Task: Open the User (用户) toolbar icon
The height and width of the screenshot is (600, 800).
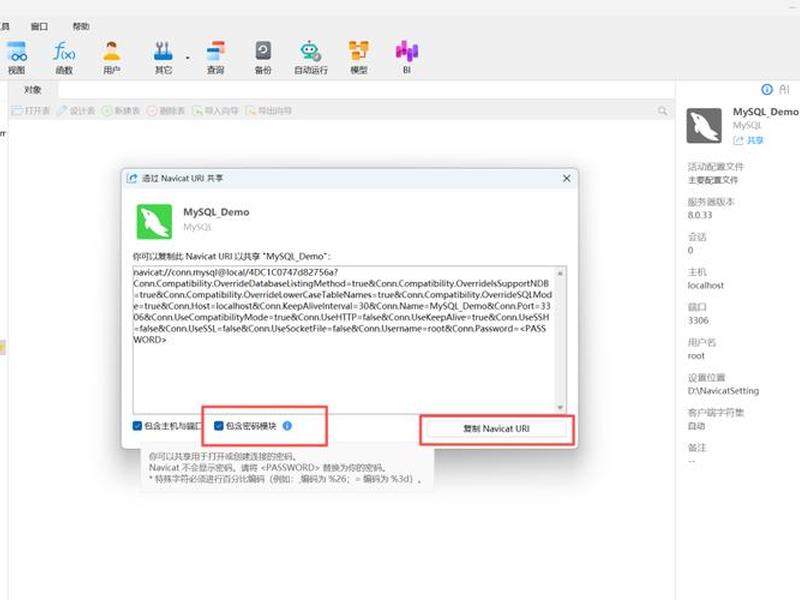Action: 112,57
